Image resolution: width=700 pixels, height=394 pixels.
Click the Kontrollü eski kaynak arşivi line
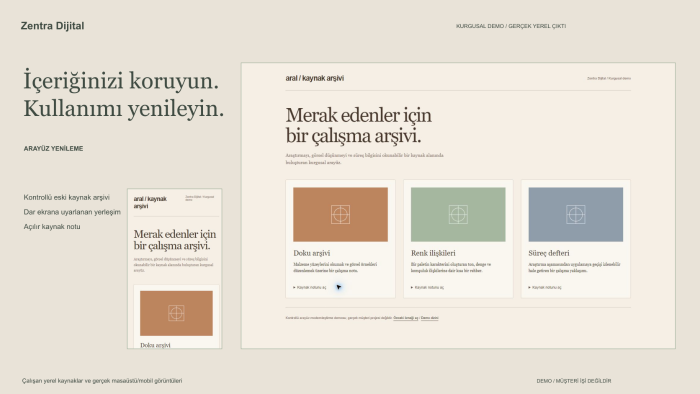pos(67,197)
